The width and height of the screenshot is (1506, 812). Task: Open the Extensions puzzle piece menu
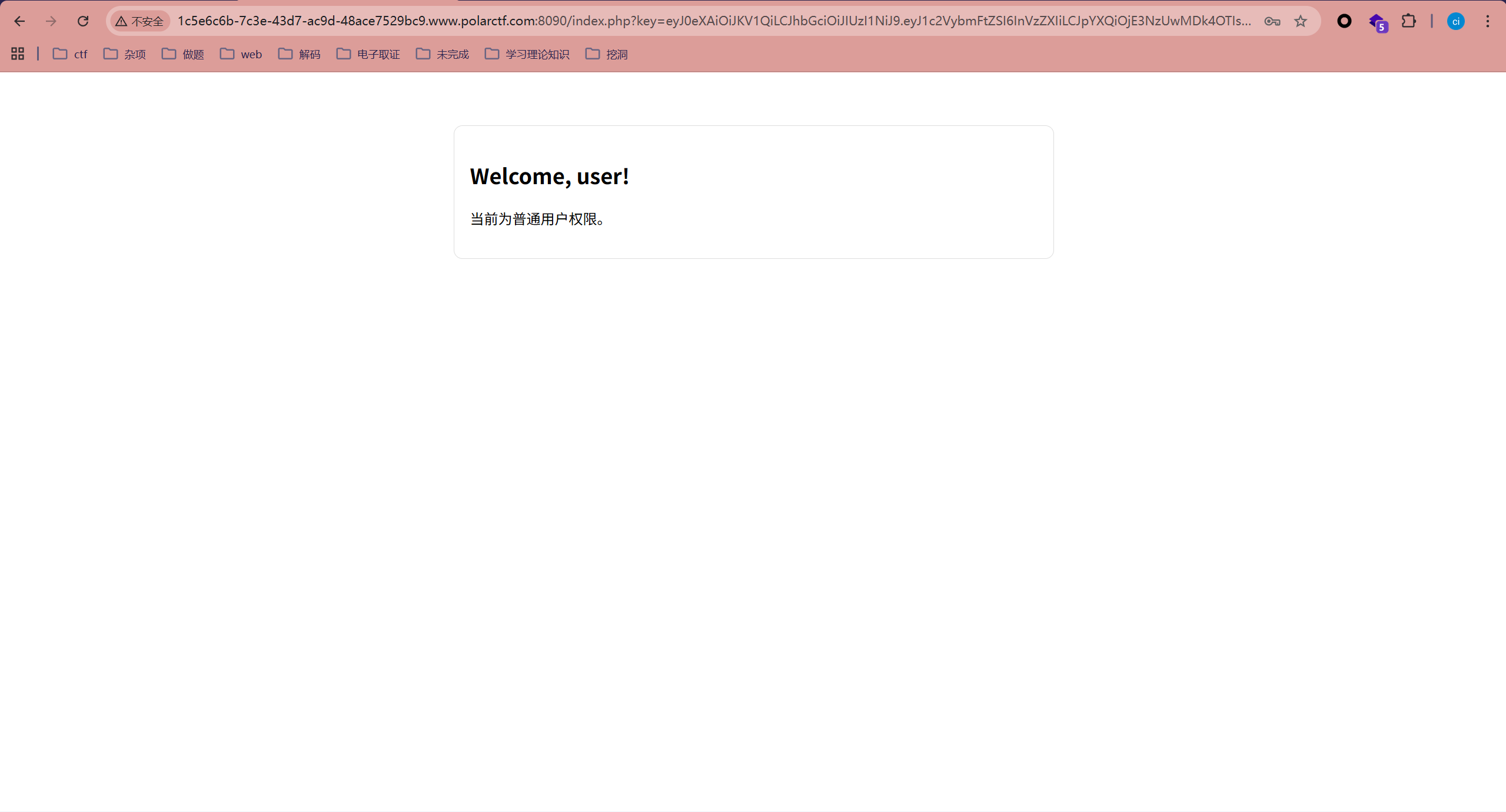1409,21
